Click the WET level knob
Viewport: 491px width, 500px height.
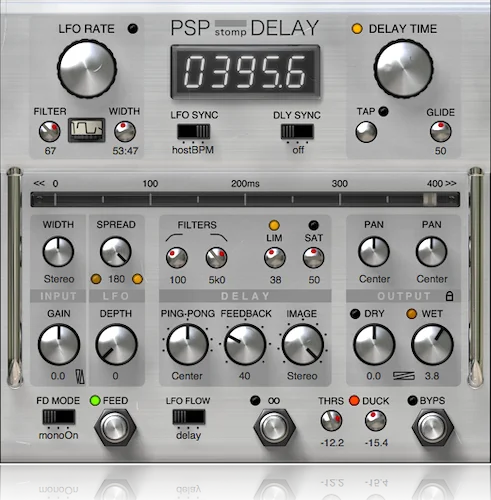(x=432, y=345)
